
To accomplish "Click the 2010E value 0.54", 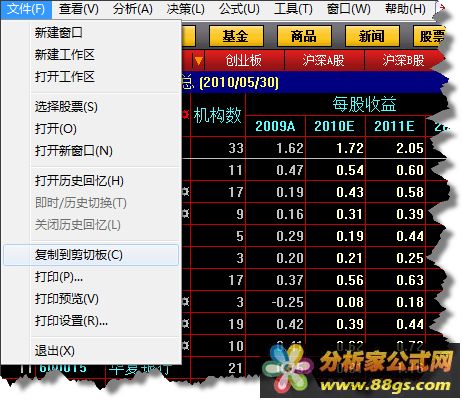I will [x=350, y=170].
